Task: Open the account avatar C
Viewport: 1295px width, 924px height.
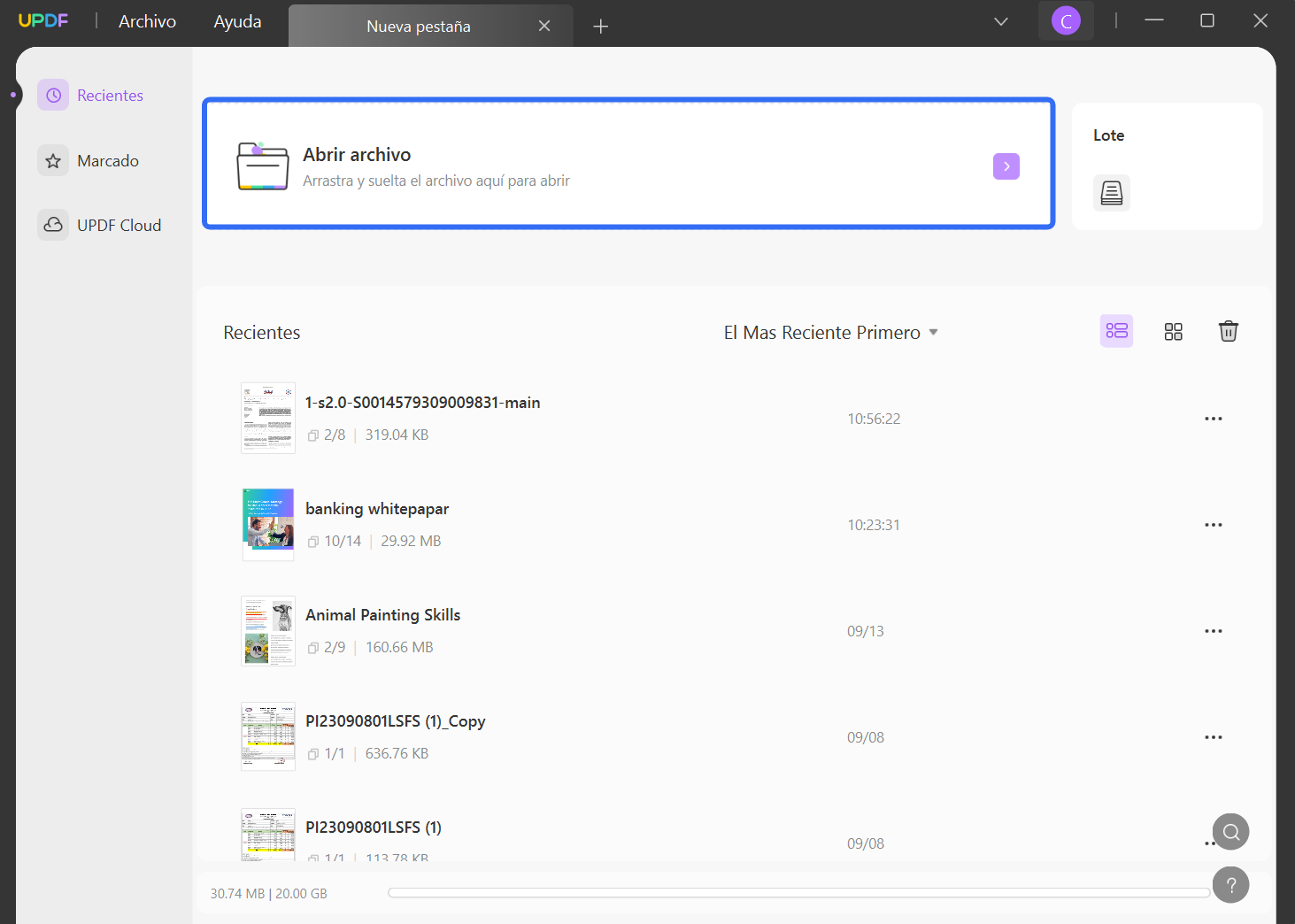Action: [x=1066, y=19]
